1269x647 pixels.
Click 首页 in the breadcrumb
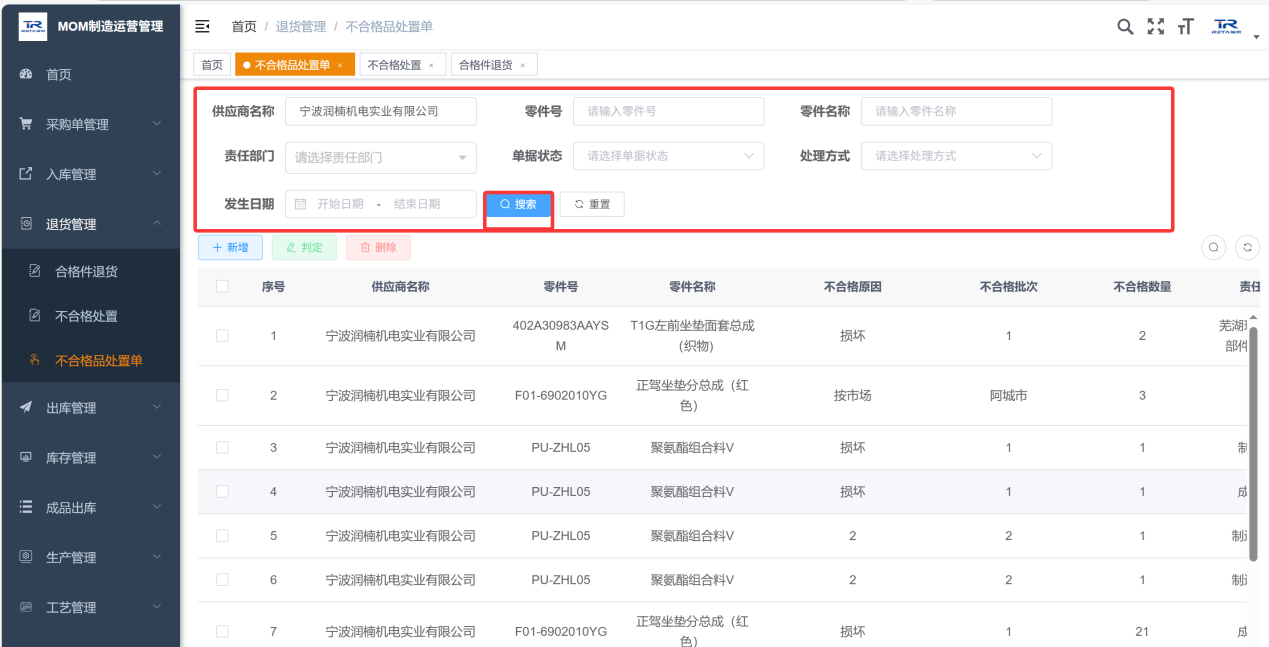[x=244, y=27]
